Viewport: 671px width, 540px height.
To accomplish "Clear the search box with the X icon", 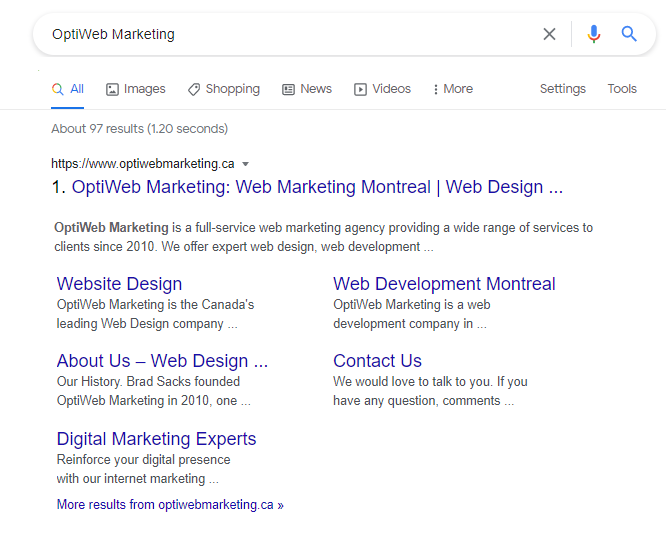I will click(549, 34).
